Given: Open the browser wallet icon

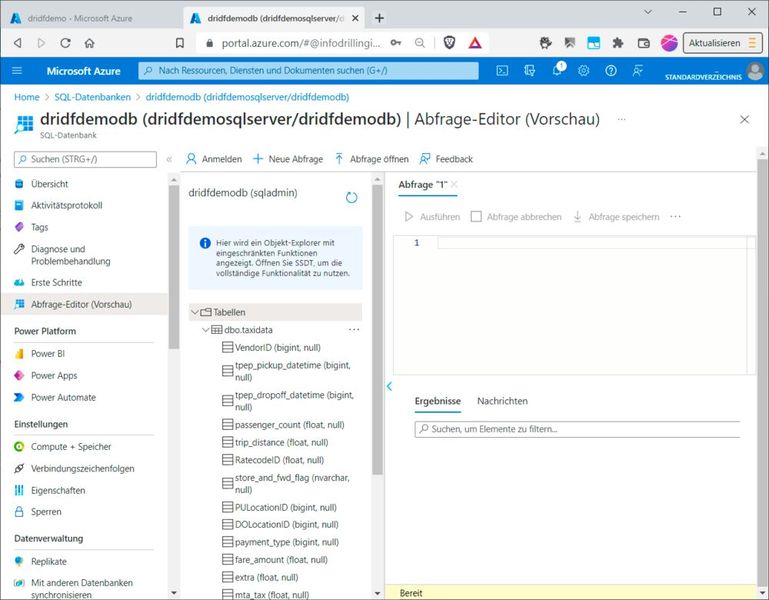Looking at the screenshot, I should pos(643,43).
